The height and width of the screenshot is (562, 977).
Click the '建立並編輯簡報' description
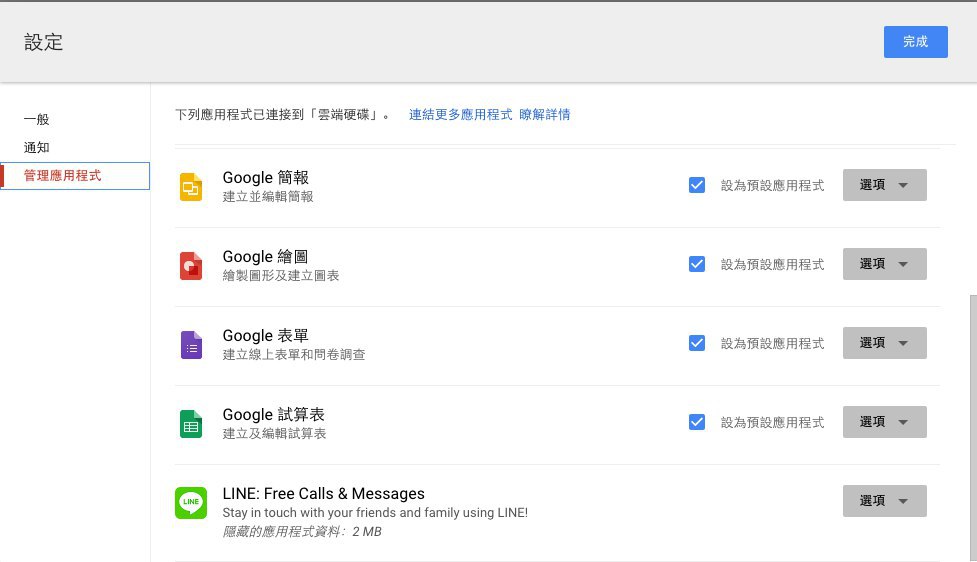point(268,196)
